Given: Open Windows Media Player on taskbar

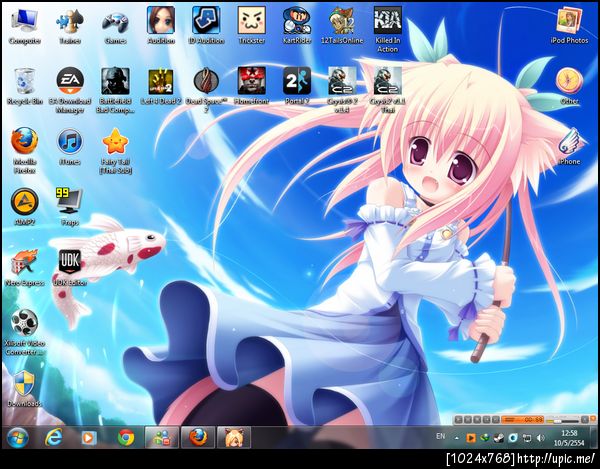Looking at the screenshot, I should pos(89,438).
